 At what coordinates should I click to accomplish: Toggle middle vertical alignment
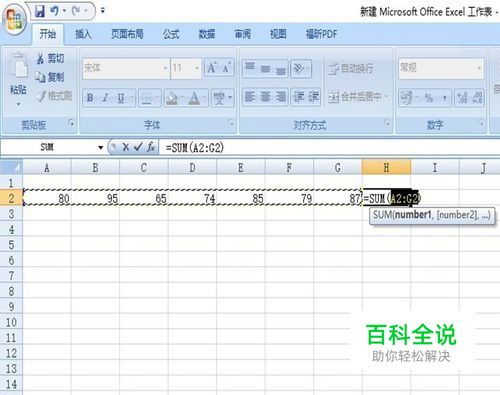tap(265, 68)
